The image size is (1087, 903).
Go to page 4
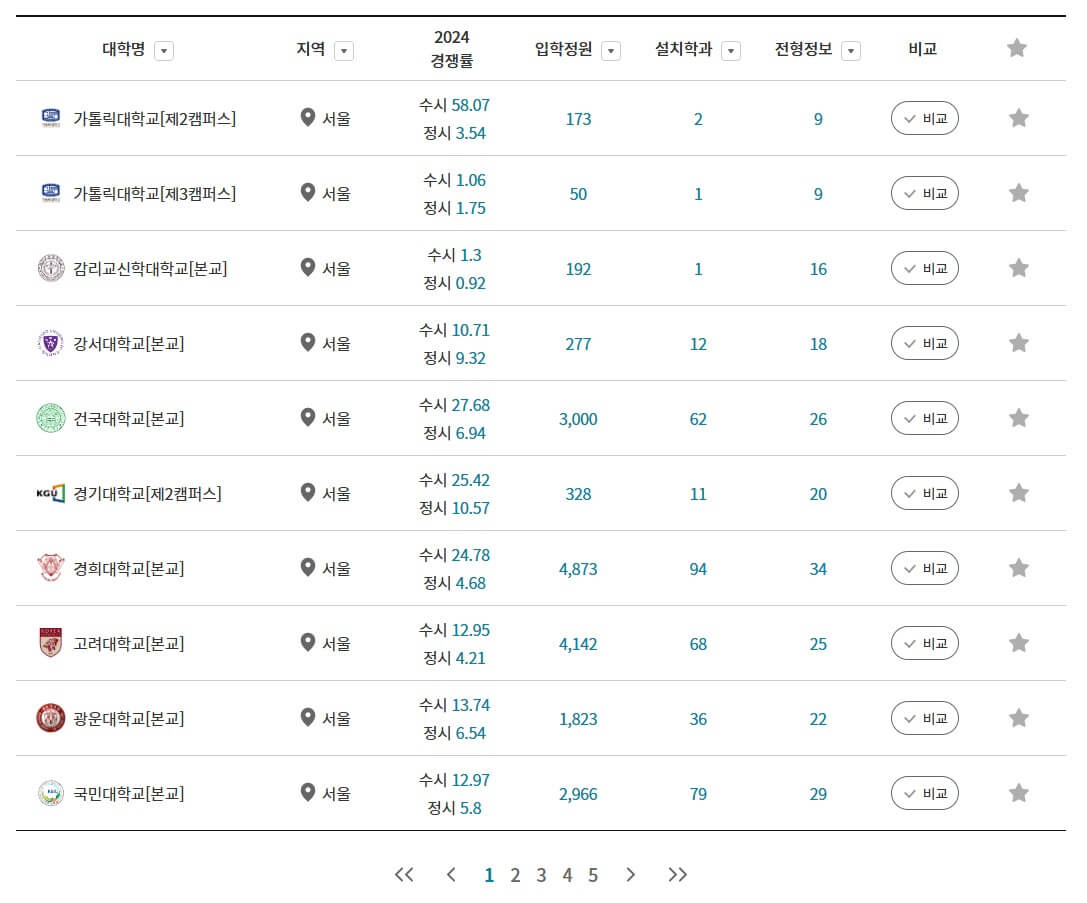pos(567,875)
